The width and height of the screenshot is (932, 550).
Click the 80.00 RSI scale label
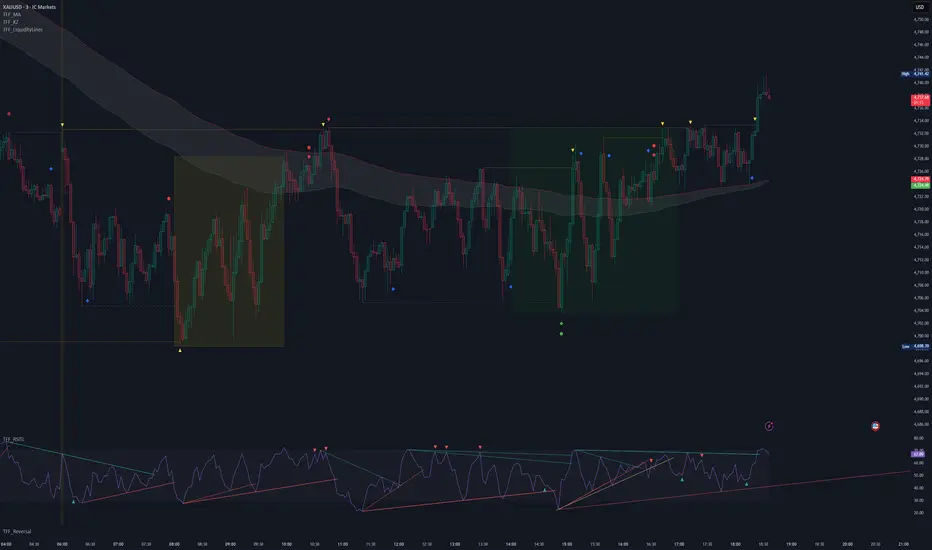[919, 438]
